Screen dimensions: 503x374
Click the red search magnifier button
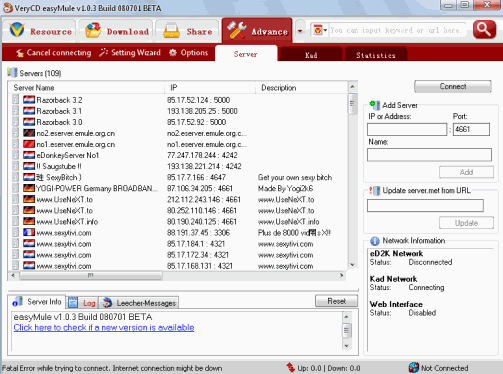pos(484,30)
